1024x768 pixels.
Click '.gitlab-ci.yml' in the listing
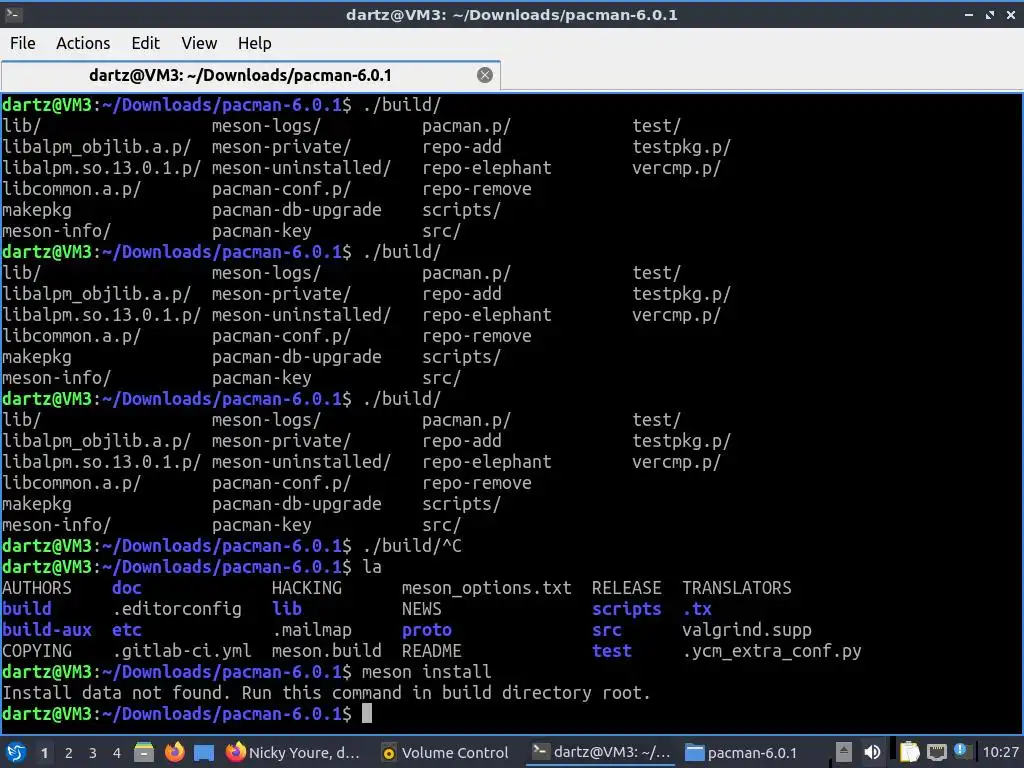pyautogui.click(x=182, y=651)
